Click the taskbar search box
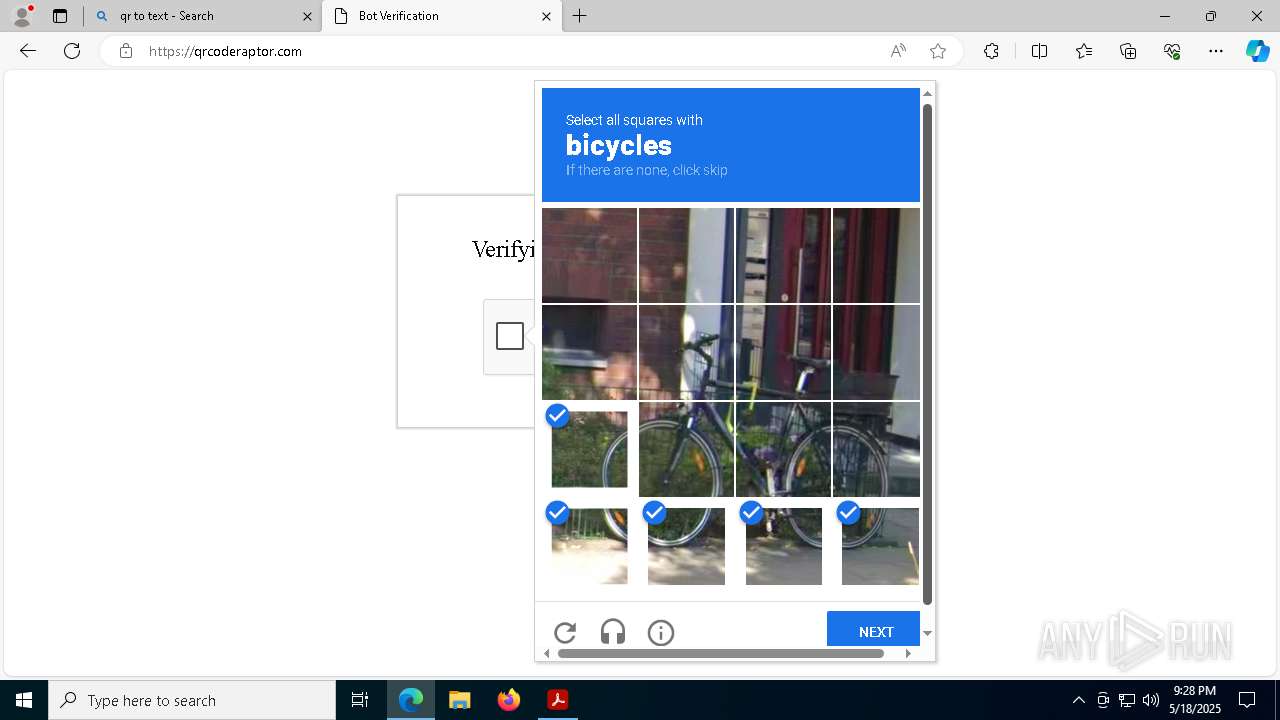 [x=192, y=700]
